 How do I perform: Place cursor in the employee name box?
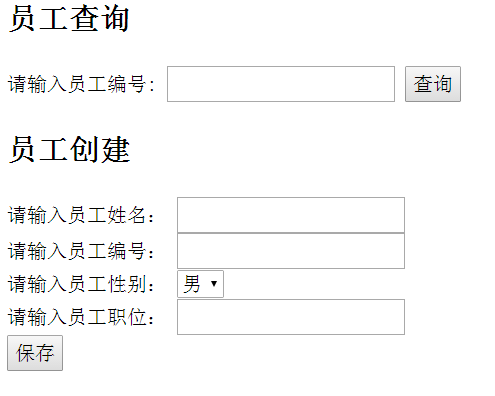[291, 215]
